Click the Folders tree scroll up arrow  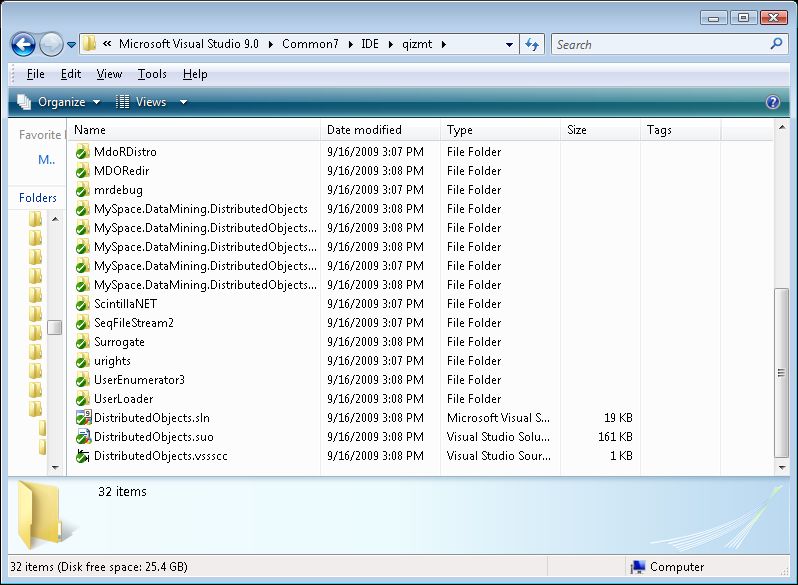(x=55, y=219)
